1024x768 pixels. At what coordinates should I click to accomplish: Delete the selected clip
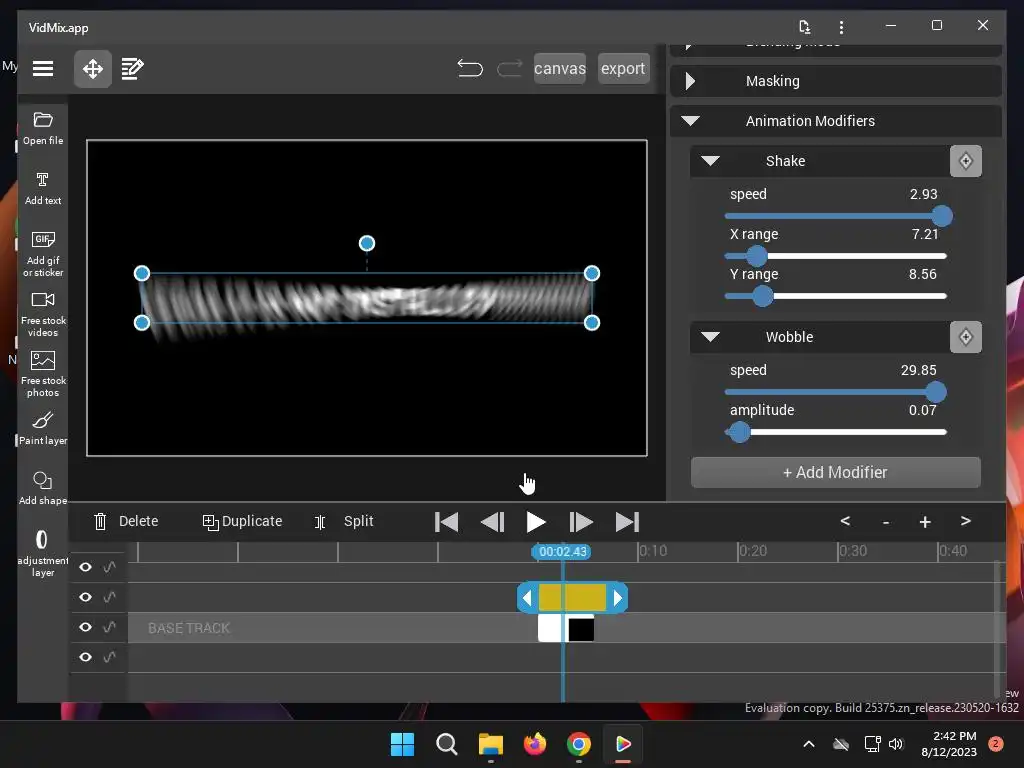[126, 521]
